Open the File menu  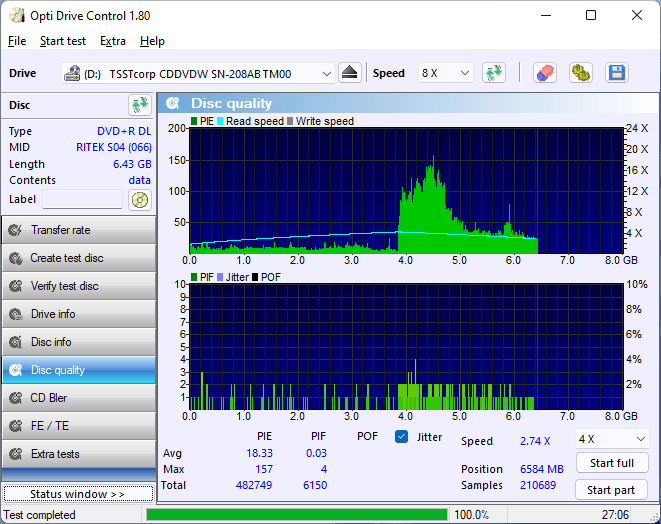(17, 41)
